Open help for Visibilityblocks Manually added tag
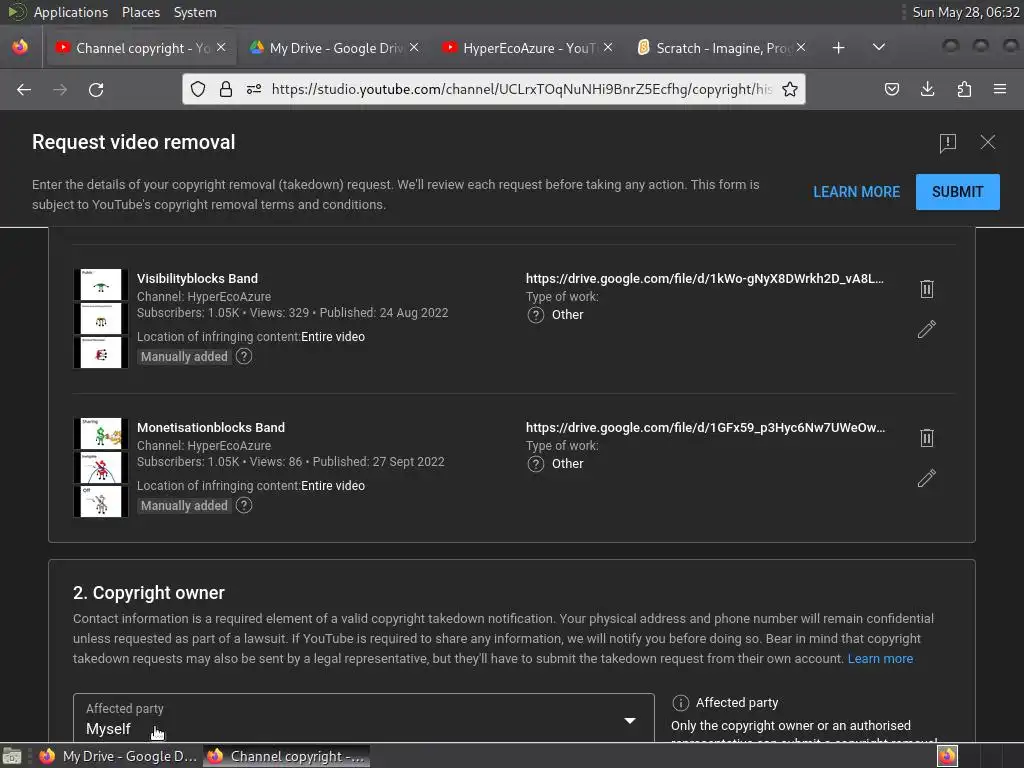 (x=244, y=357)
